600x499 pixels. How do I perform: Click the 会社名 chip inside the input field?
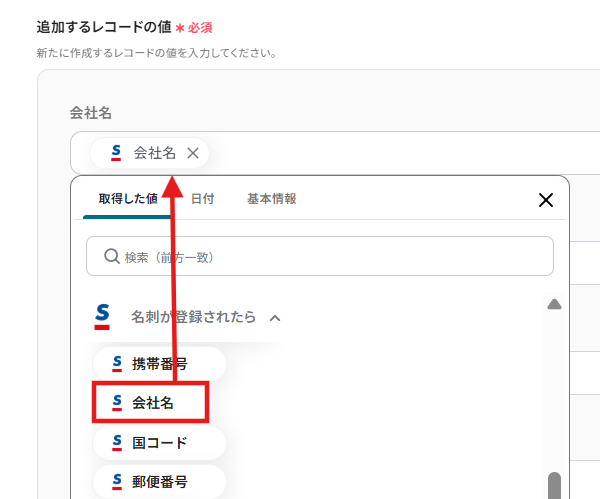(x=149, y=153)
